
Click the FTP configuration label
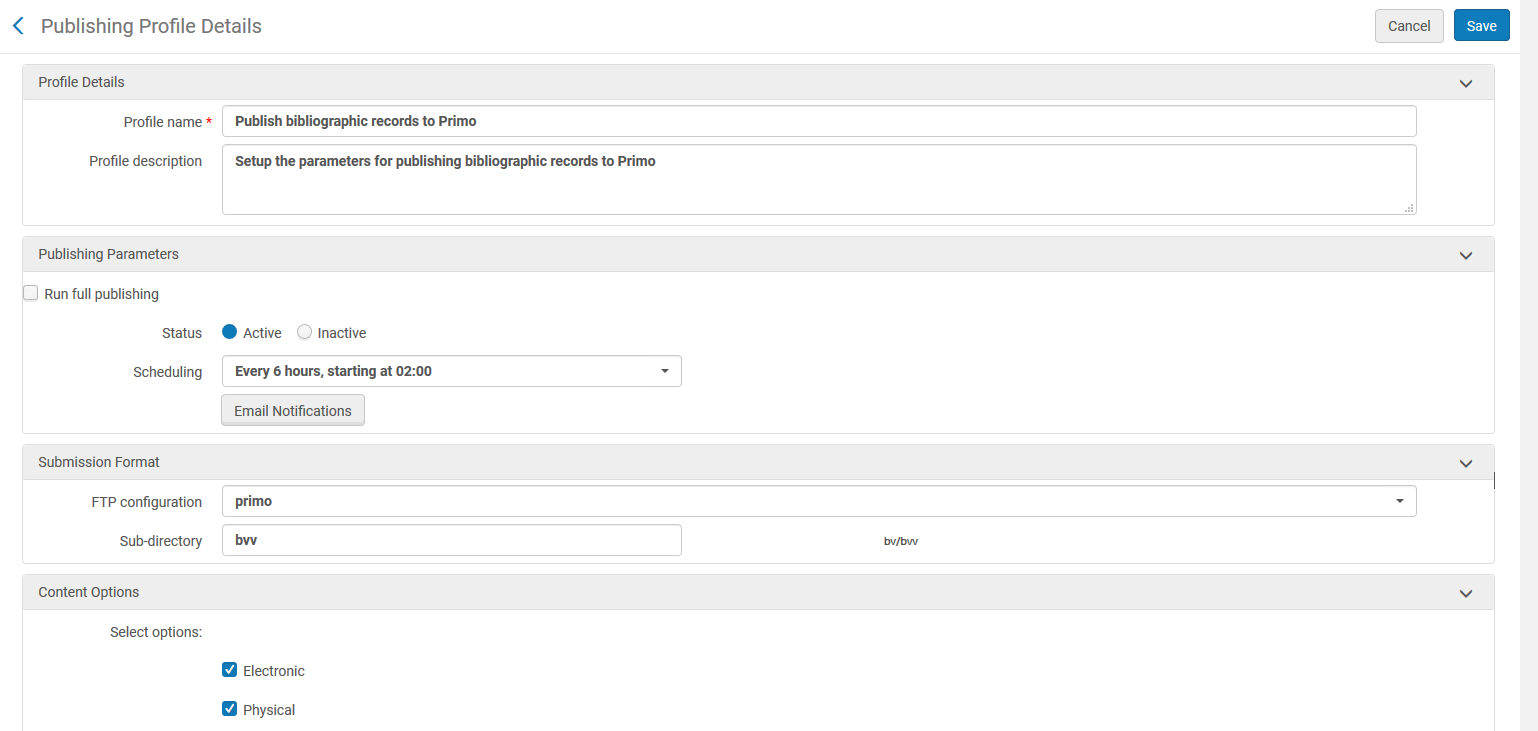[146, 502]
